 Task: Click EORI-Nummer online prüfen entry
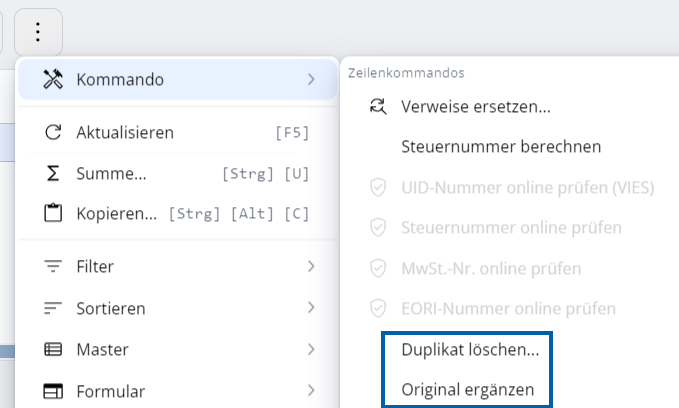[x=508, y=309]
